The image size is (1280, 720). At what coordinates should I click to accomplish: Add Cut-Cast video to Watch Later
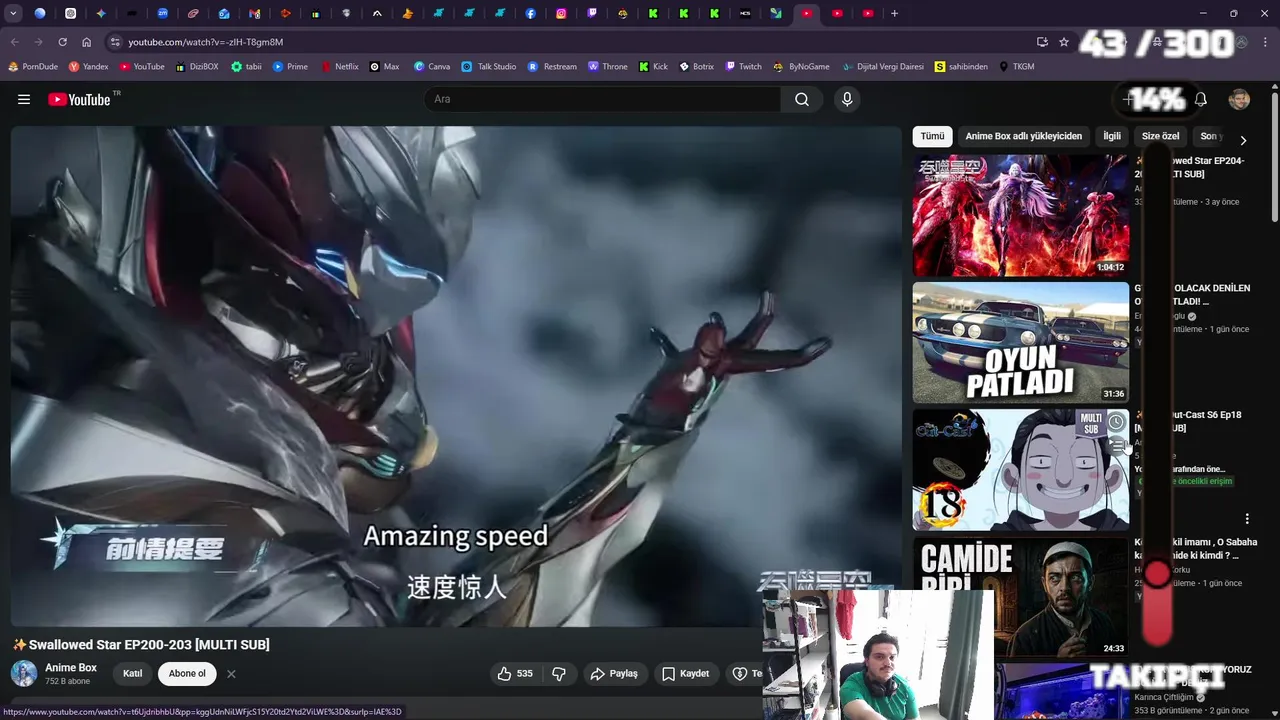[1116, 422]
